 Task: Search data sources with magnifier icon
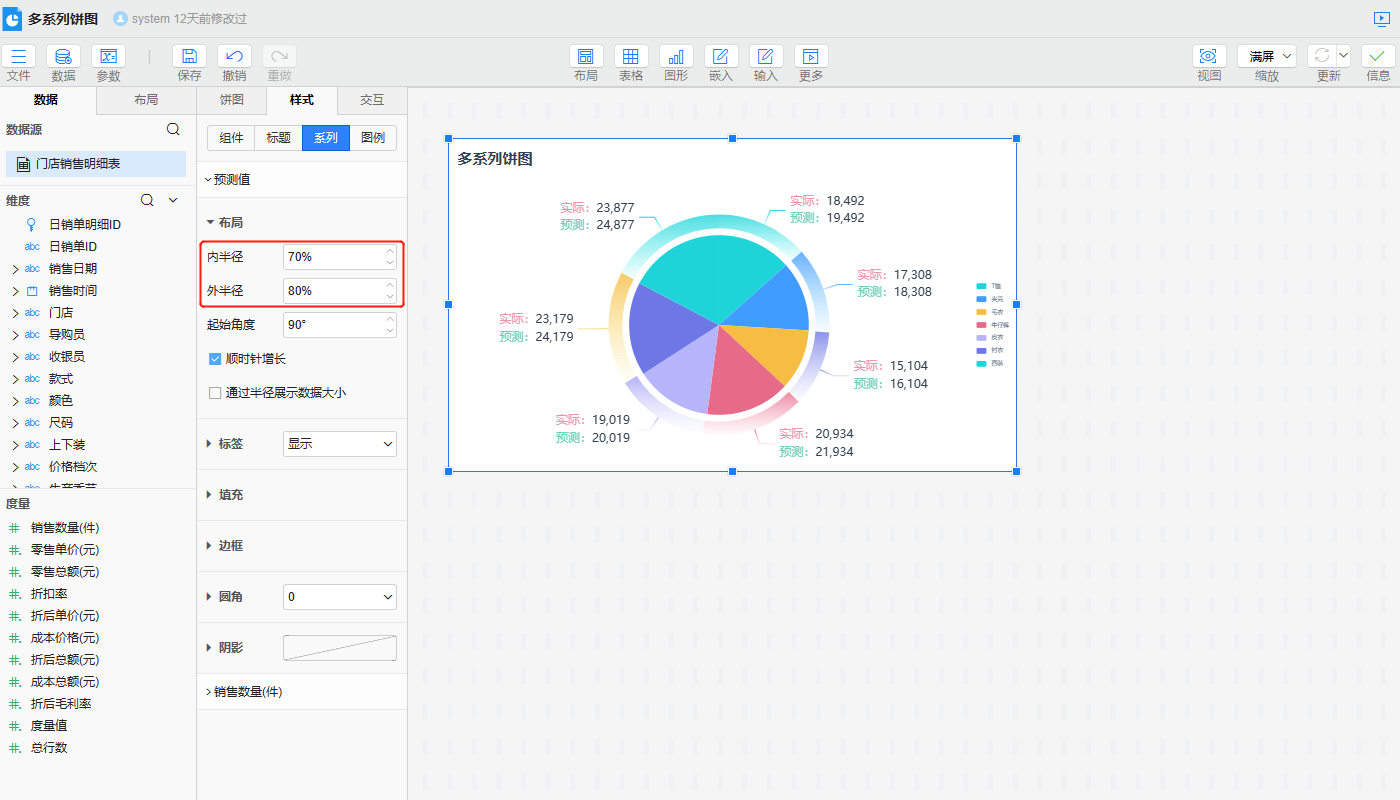click(173, 129)
